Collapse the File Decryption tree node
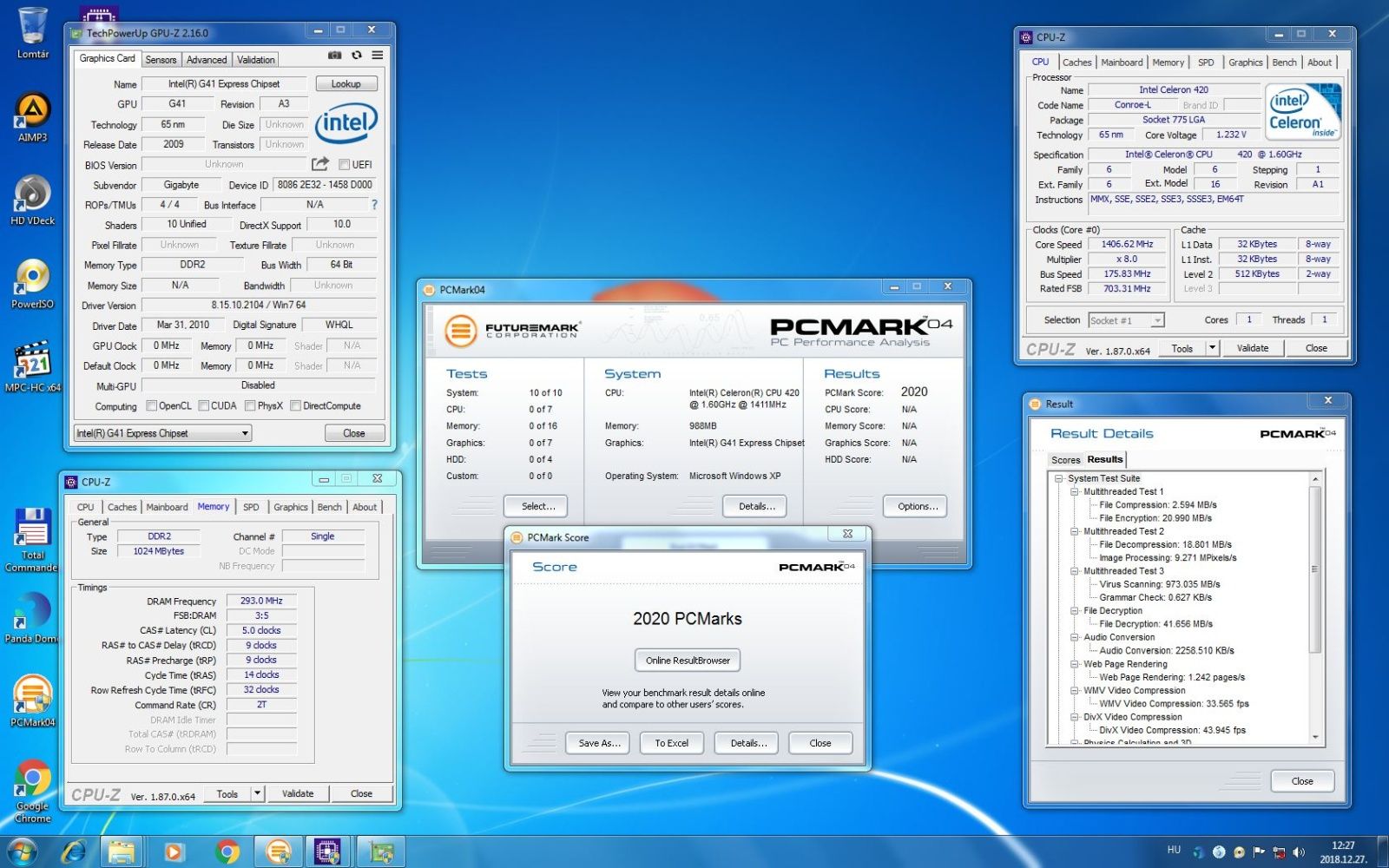Image resolution: width=1389 pixels, height=868 pixels. (x=1074, y=611)
